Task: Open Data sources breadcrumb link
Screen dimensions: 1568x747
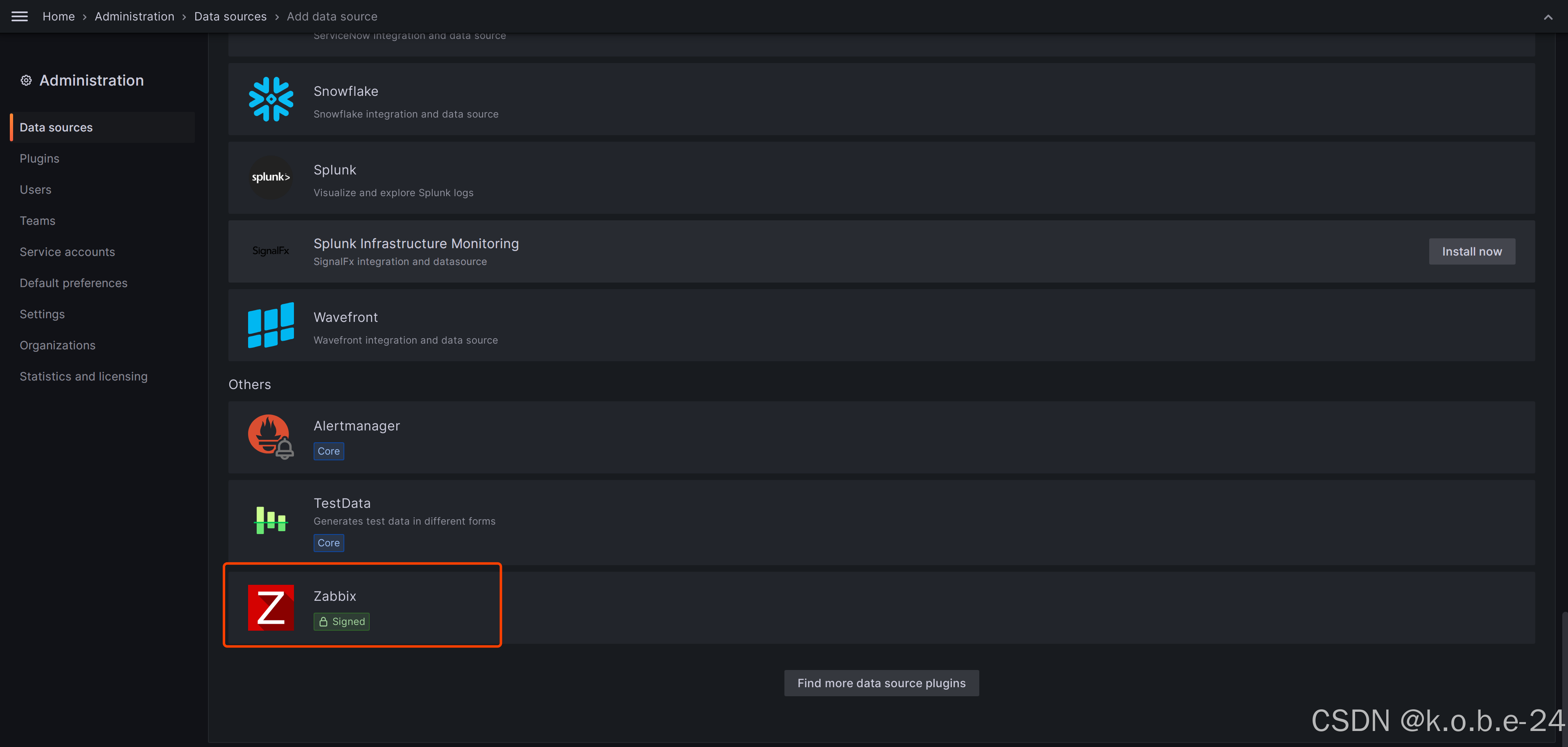Action: (230, 16)
